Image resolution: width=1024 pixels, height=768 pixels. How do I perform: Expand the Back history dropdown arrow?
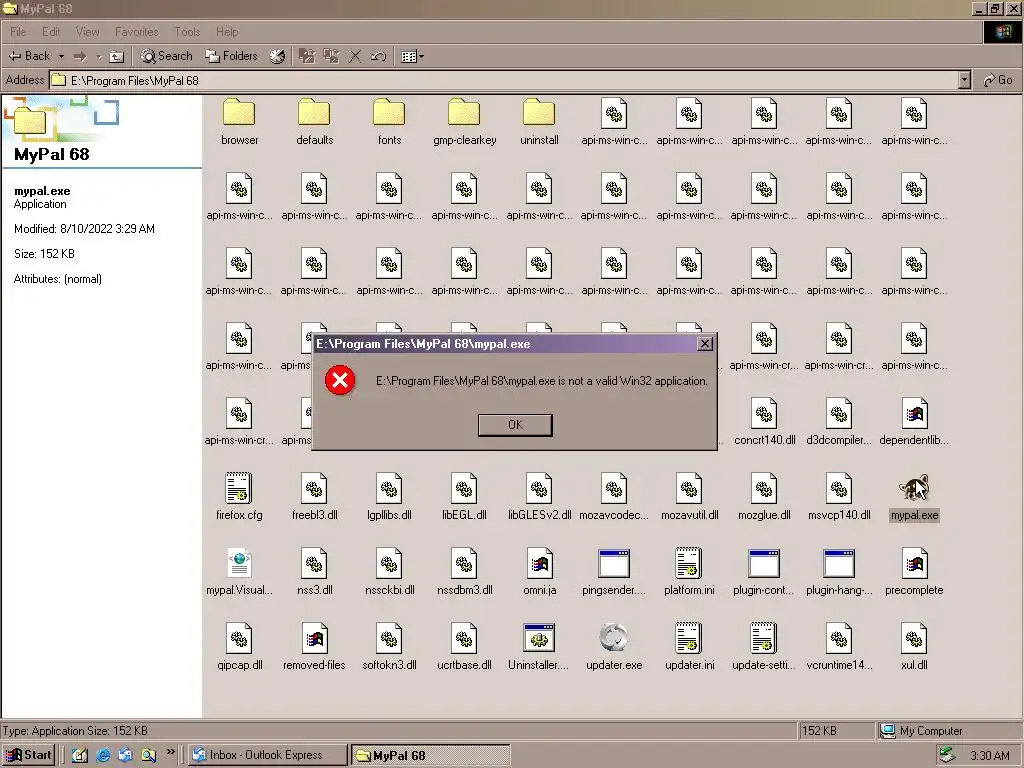tap(61, 56)
